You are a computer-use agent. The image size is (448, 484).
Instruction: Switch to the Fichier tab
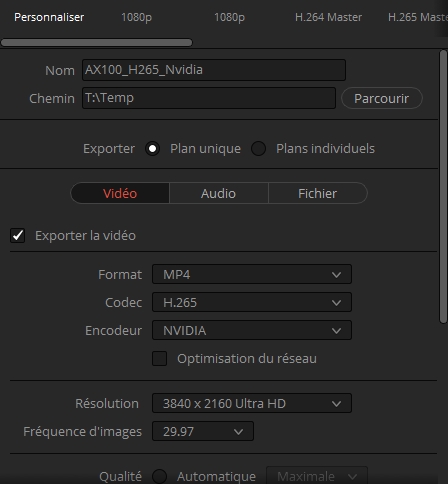317,193
